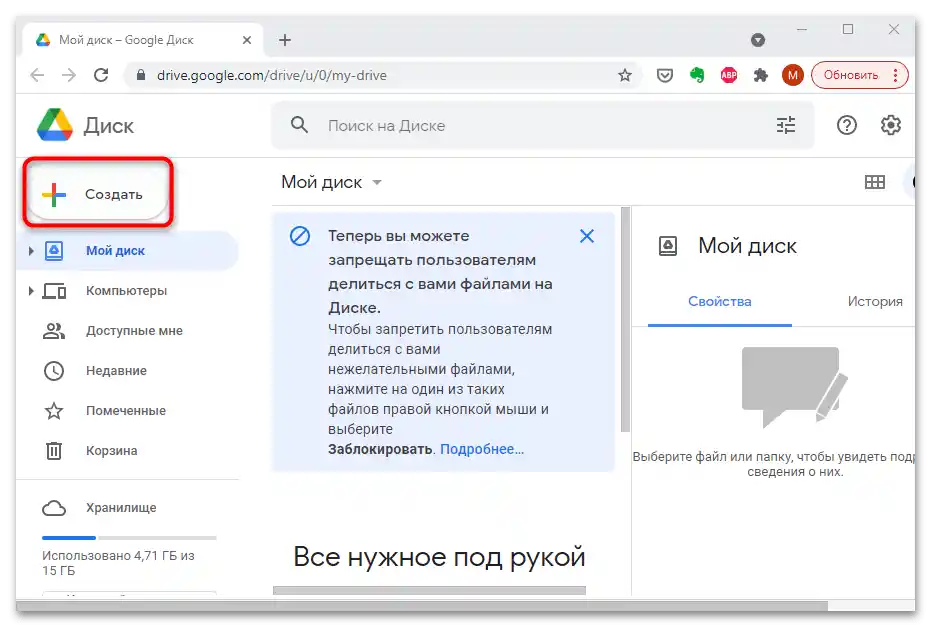Click the main content vertical scrollbar
Screen dimensions: 931x627
click(x=625, y=319)
